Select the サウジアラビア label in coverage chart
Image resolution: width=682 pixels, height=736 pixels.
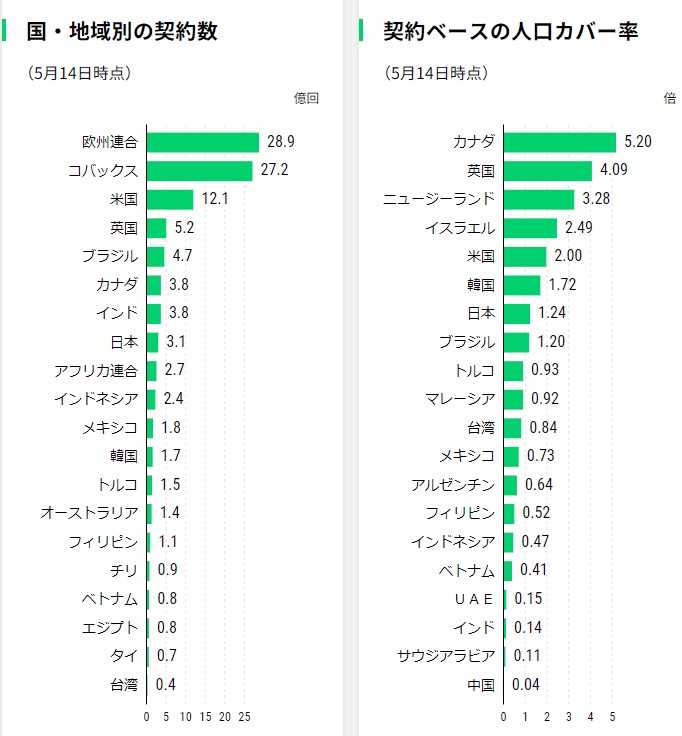tap(446, 657)
